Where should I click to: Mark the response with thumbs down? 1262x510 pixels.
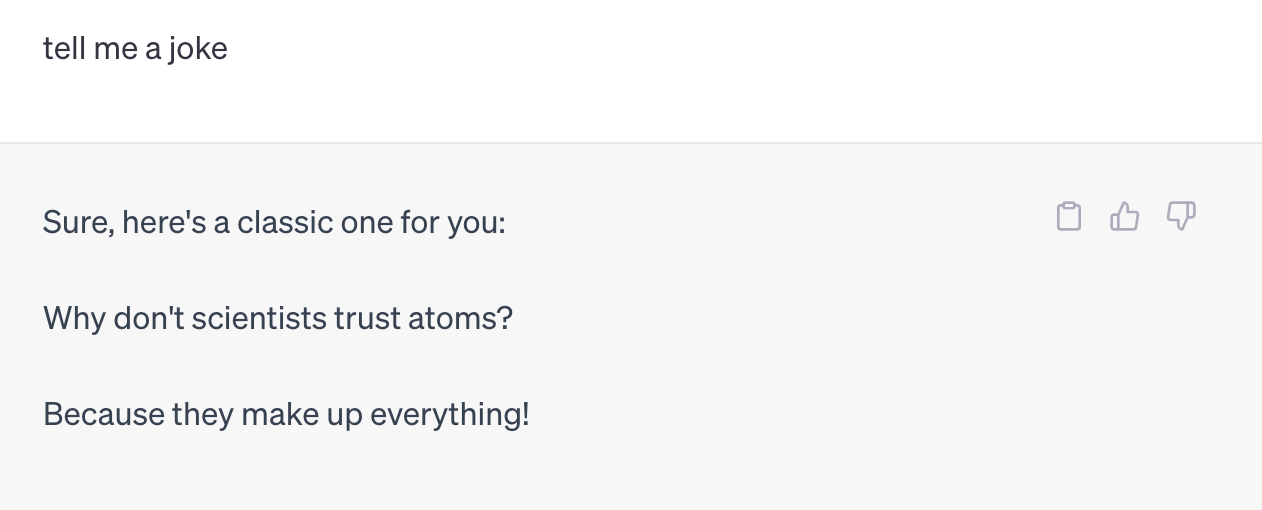(x=1181, y=216)
